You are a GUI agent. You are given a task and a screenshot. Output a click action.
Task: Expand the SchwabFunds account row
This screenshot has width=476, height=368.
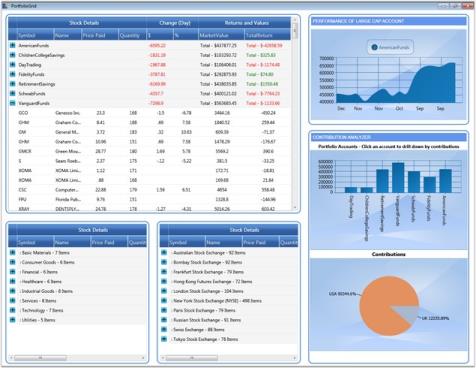13,94
